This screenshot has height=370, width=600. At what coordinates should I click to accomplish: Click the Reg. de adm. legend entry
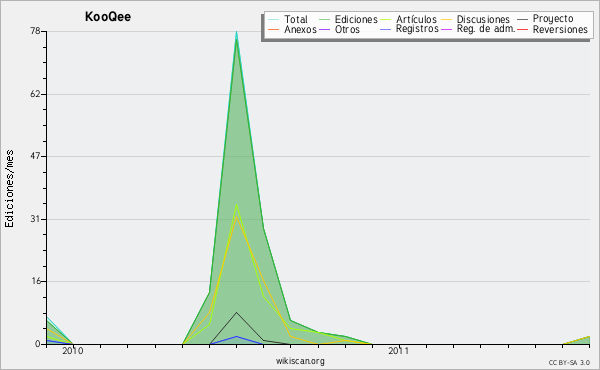pos(486,29)
